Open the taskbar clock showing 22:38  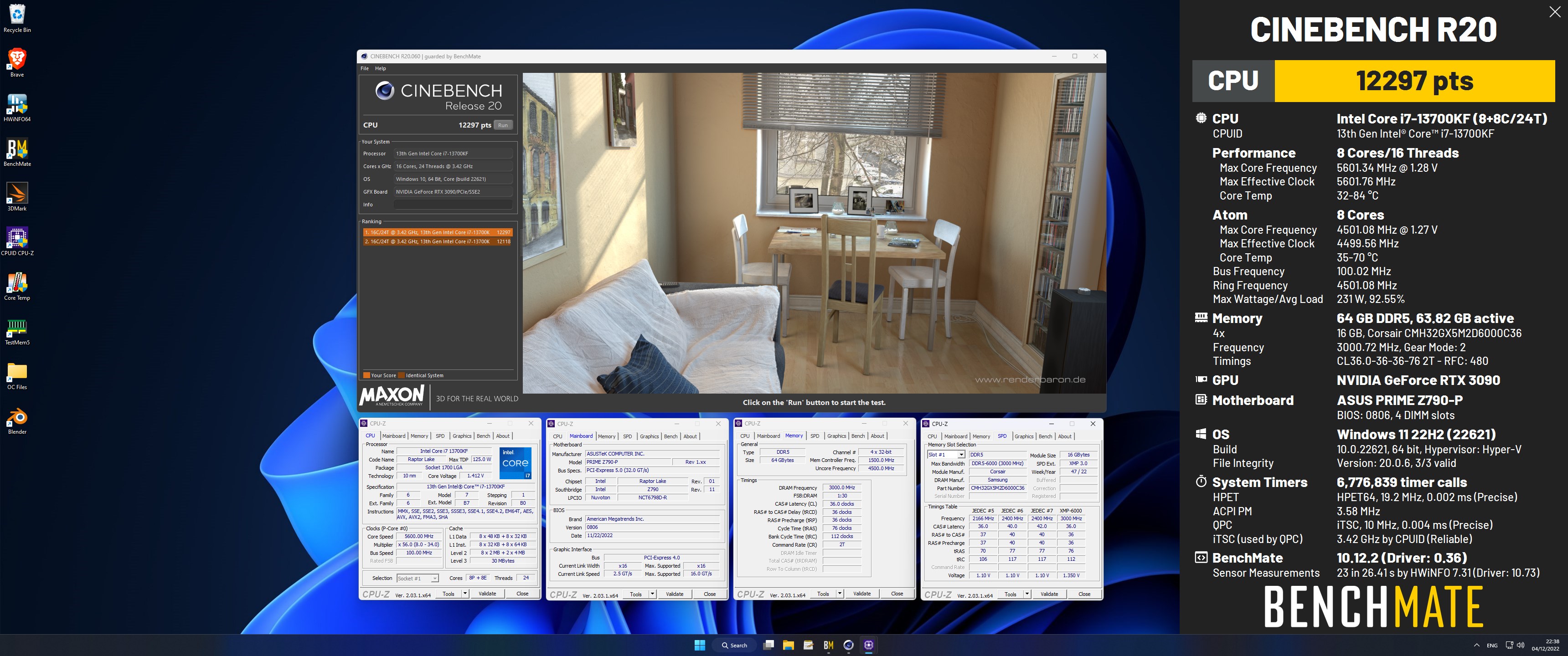coord(1546,645)
